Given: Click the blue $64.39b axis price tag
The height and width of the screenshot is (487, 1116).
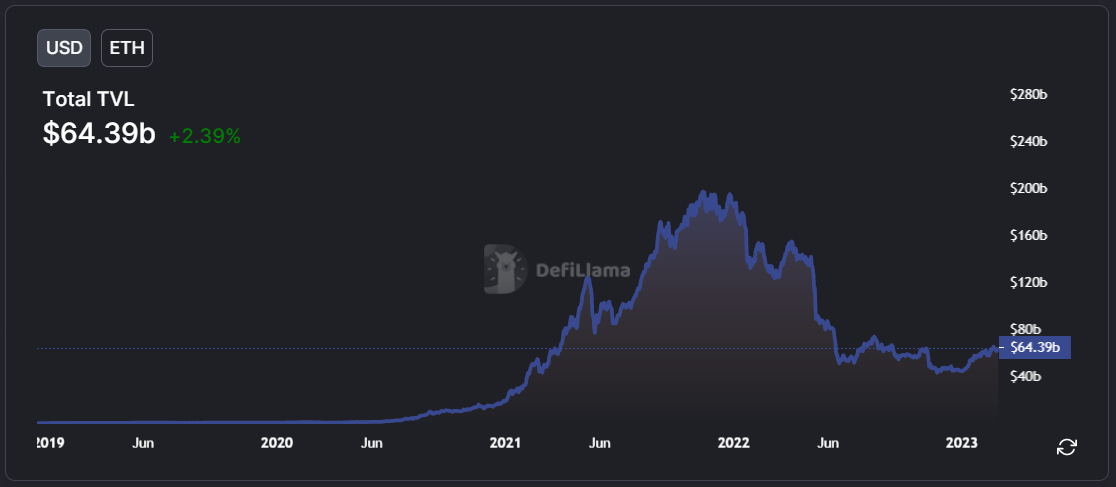Looking at the screenshot, I should pyautogui.click(x=1034, y=348).
